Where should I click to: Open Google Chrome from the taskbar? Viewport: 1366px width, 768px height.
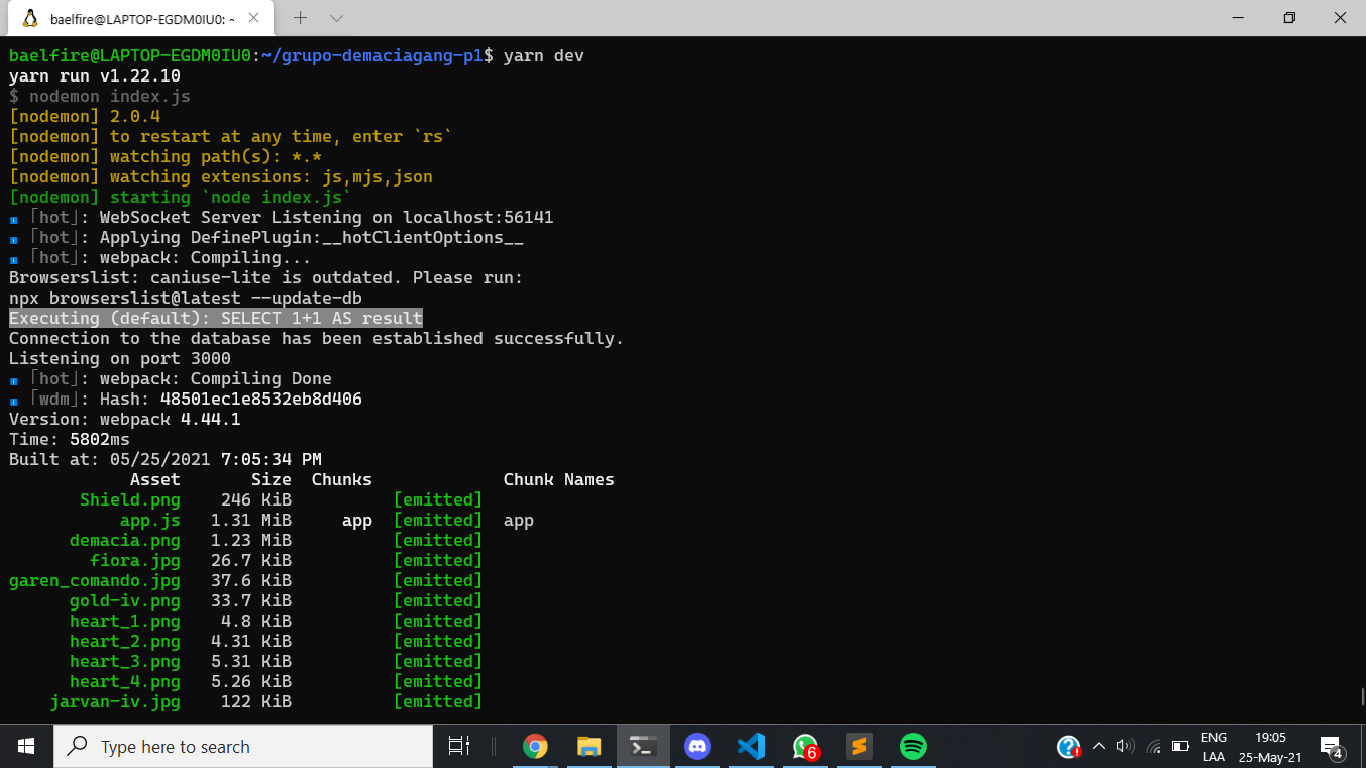(x=536, y=746)
